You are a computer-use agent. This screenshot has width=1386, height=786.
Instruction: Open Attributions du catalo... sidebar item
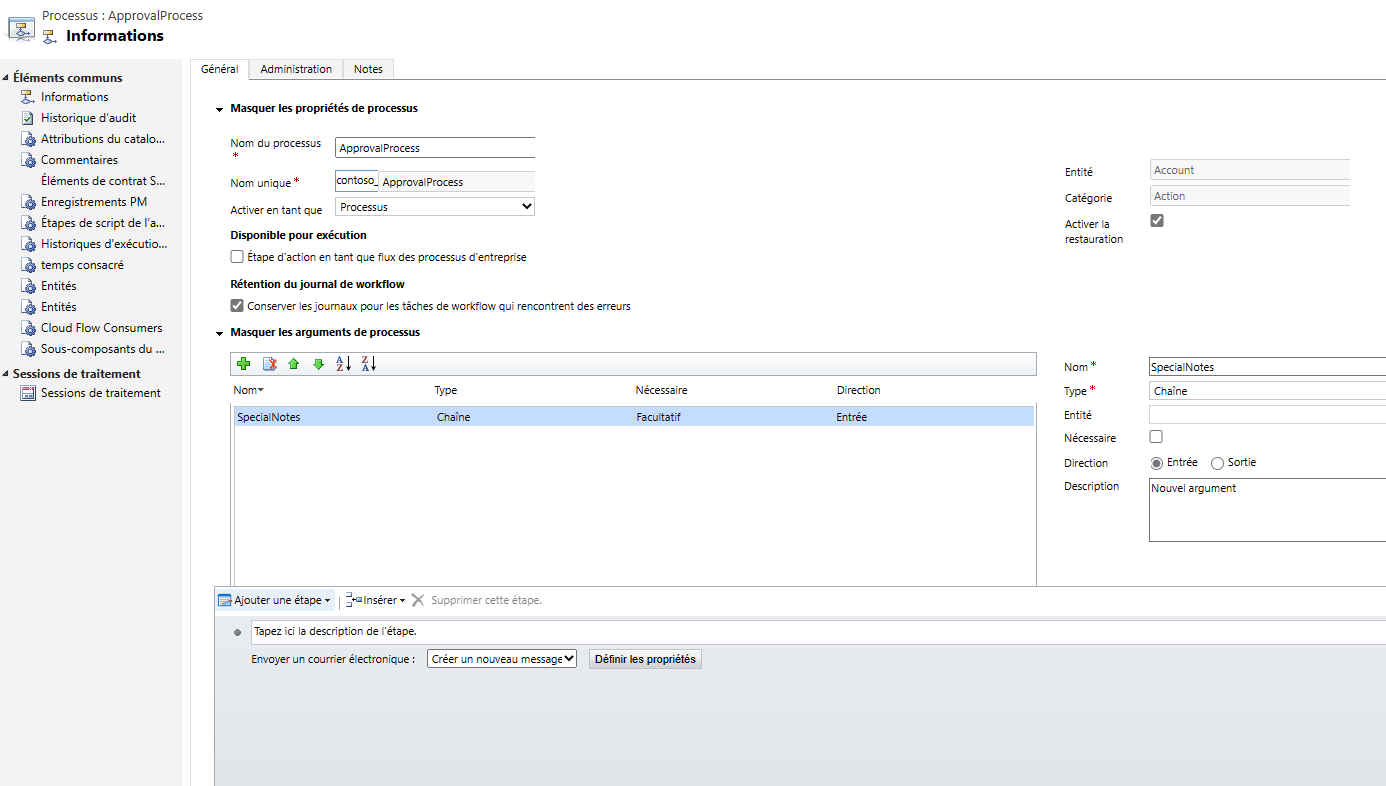[102, 139]
